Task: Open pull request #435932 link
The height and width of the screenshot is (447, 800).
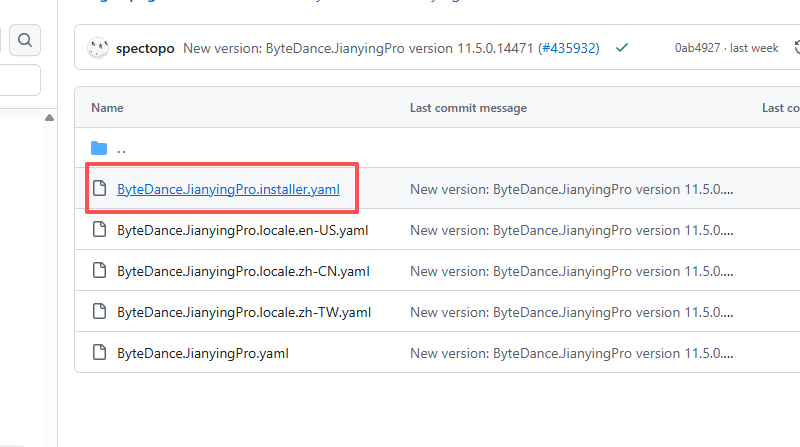Action: point(569,48)
